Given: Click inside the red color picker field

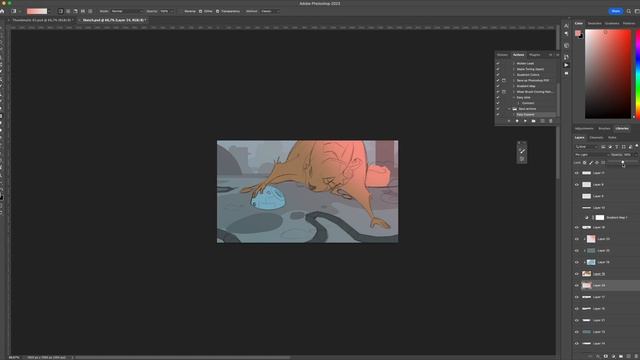Looking at the screenshot, I should 608,74.
